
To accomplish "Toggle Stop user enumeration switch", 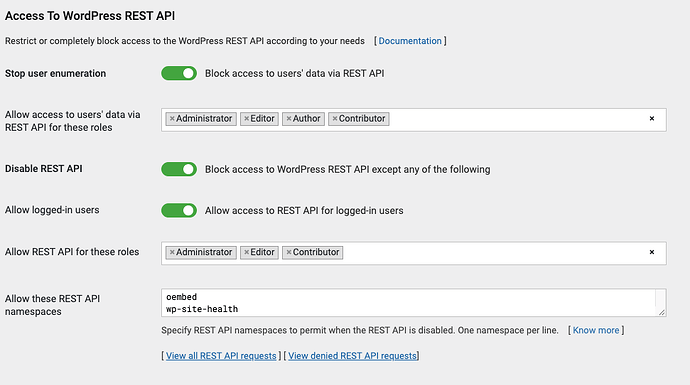I will point(179,73).
